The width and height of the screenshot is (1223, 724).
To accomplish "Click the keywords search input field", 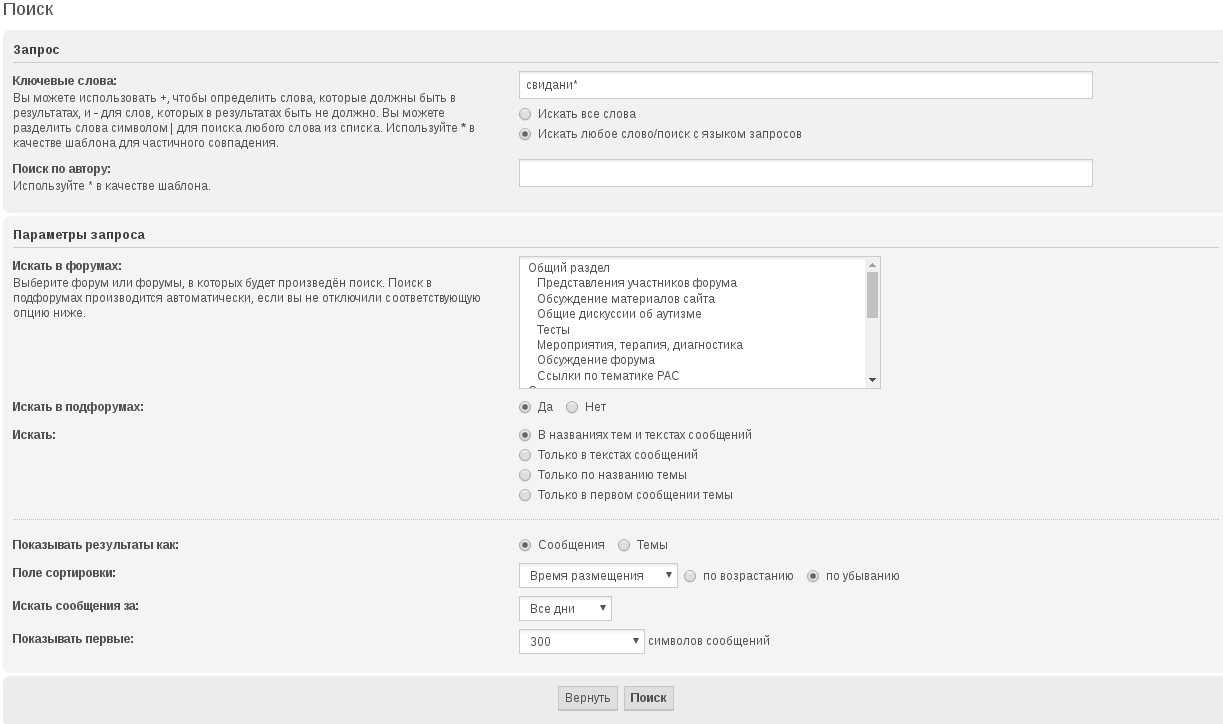I will coord(805,85).
